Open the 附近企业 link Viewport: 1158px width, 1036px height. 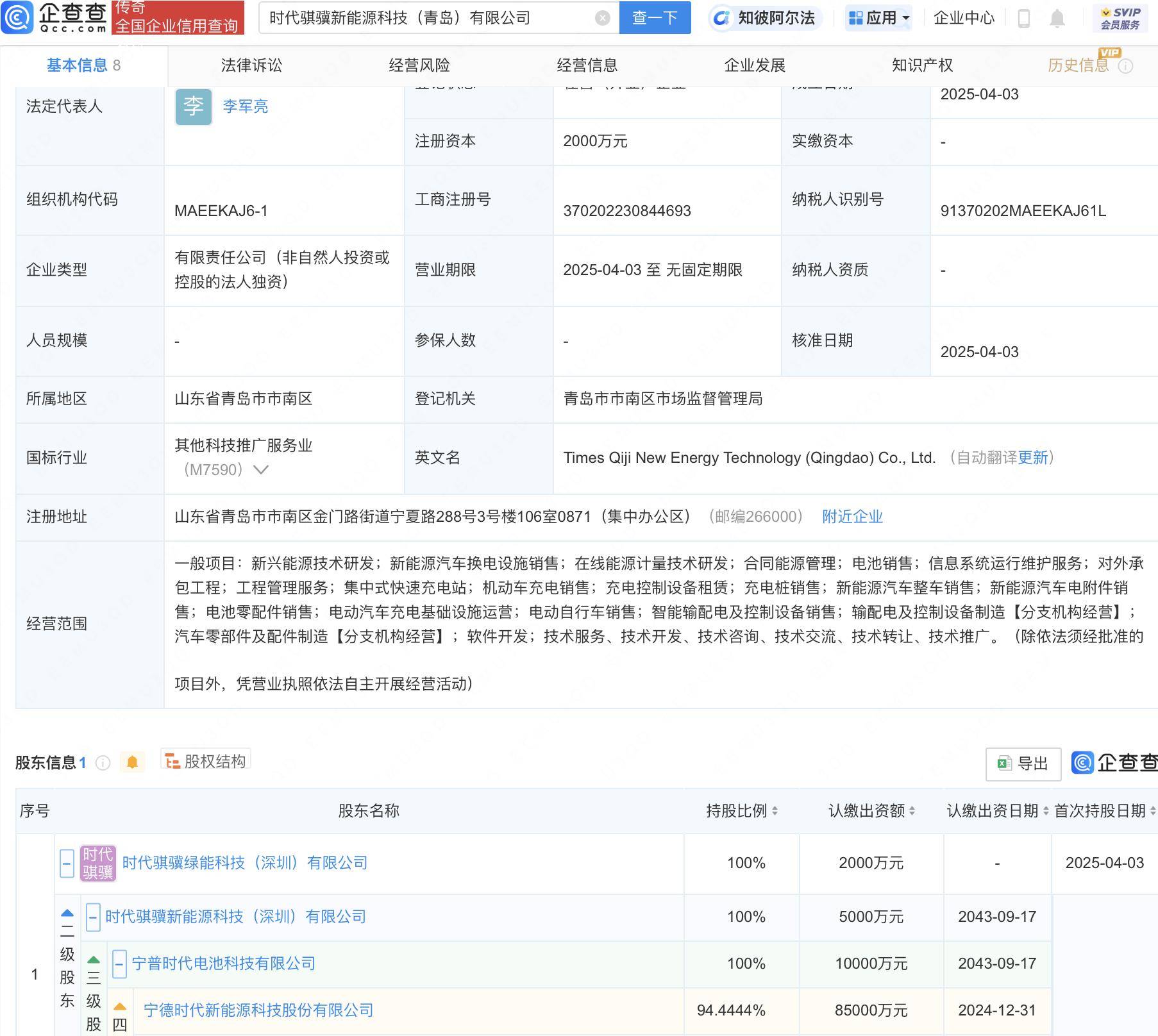[851, 516]
